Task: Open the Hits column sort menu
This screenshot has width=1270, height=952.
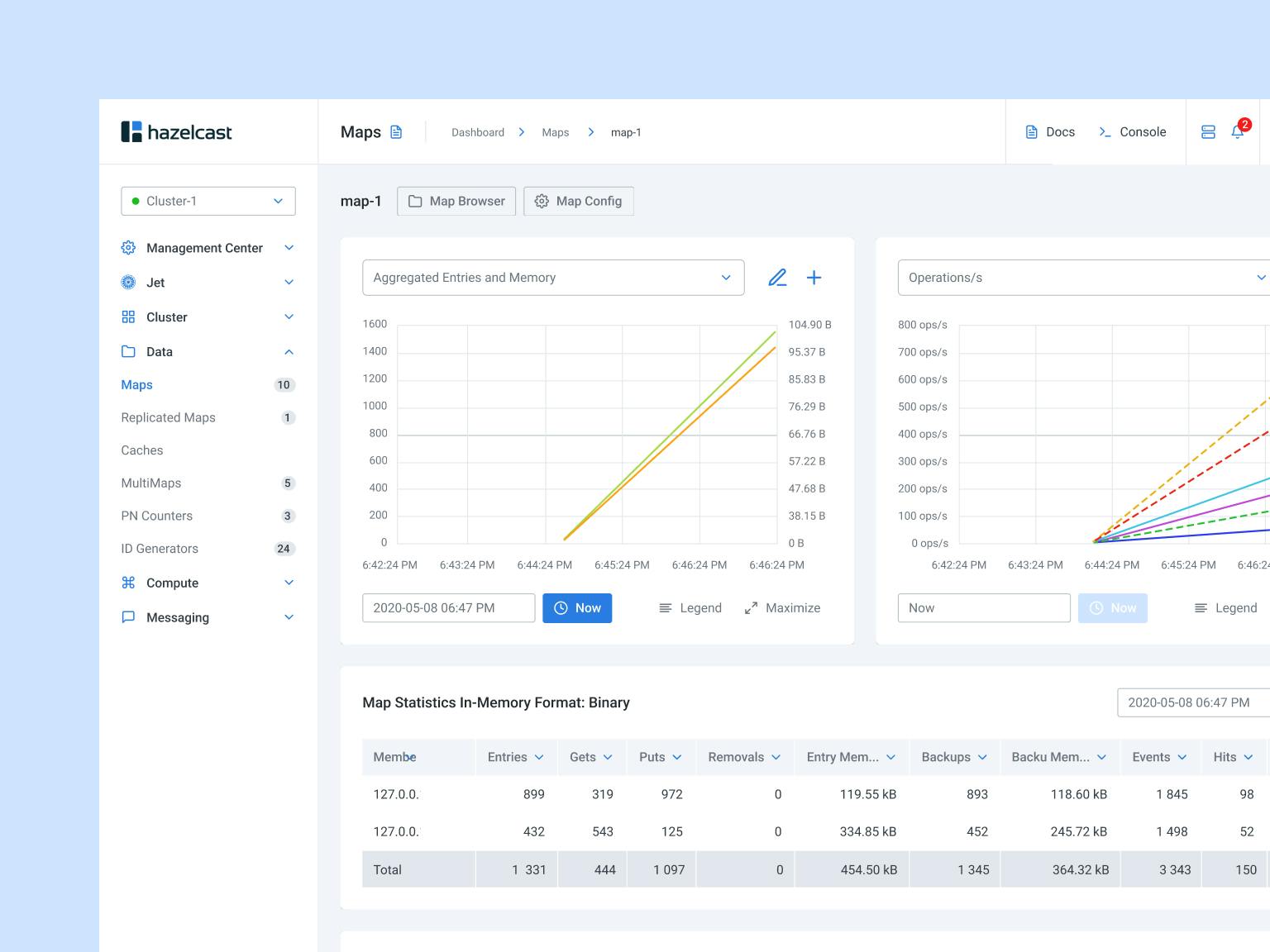Action: pos(1249,757)
